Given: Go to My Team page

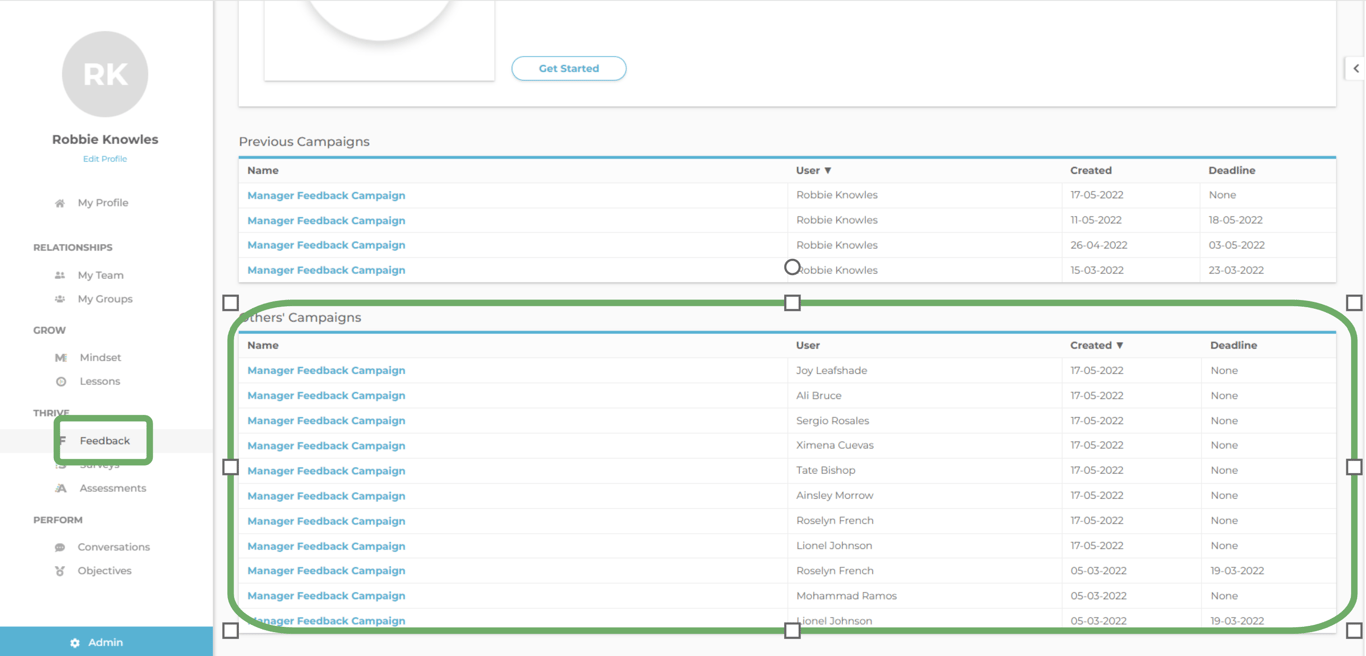Looking at the screenshot, I should [x=101, y=275].
